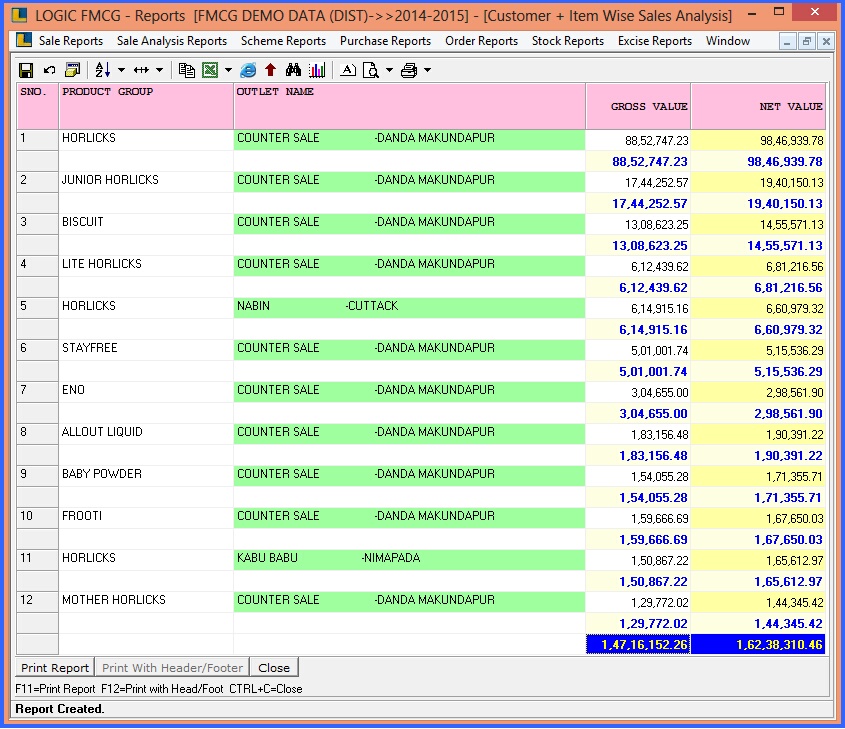Open the Sale Reports menu
This screenshot has height=729, width=845.
pyautogui.click(x=71, y=41)
